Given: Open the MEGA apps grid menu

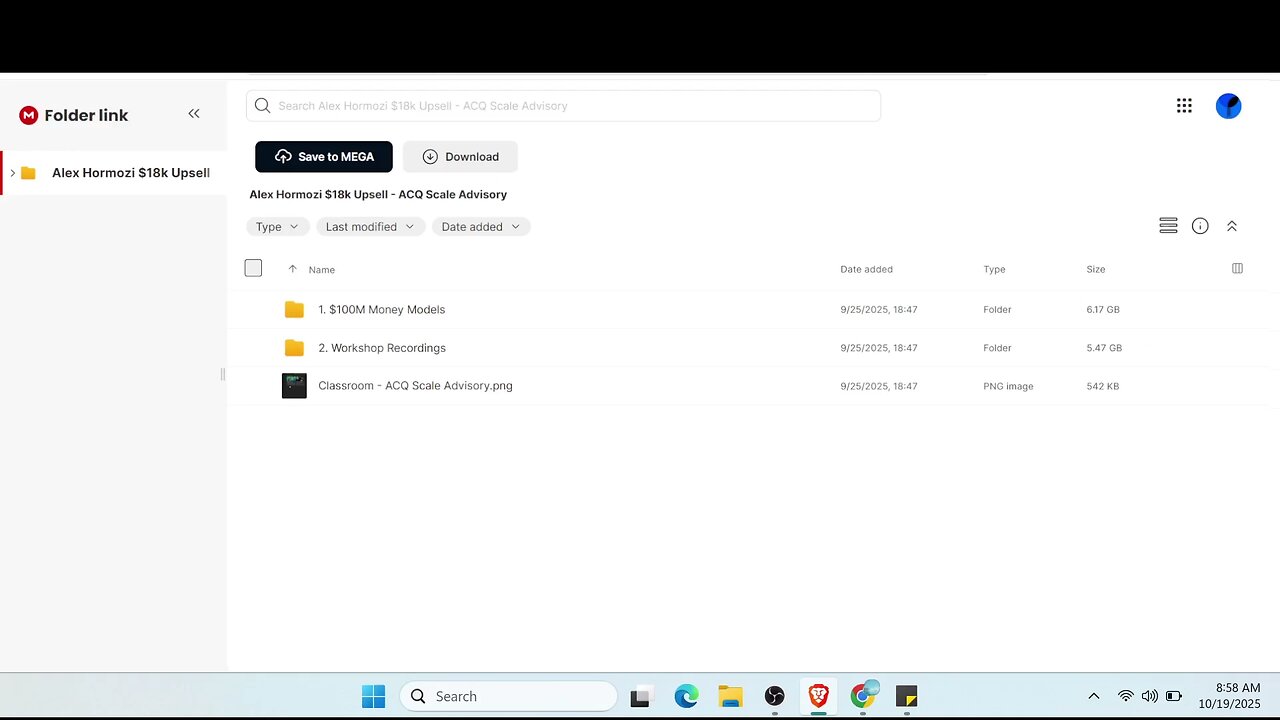Looking at the screenshot, I should coord(1184,106).
